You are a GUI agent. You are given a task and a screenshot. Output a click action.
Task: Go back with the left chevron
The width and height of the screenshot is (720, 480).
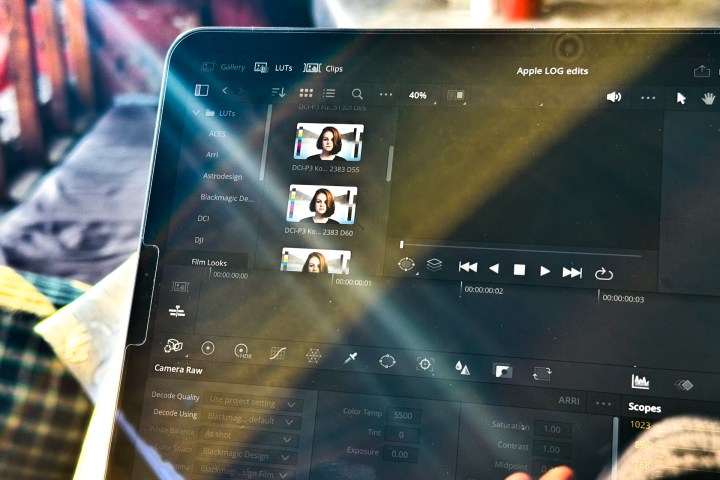(225, 90)
